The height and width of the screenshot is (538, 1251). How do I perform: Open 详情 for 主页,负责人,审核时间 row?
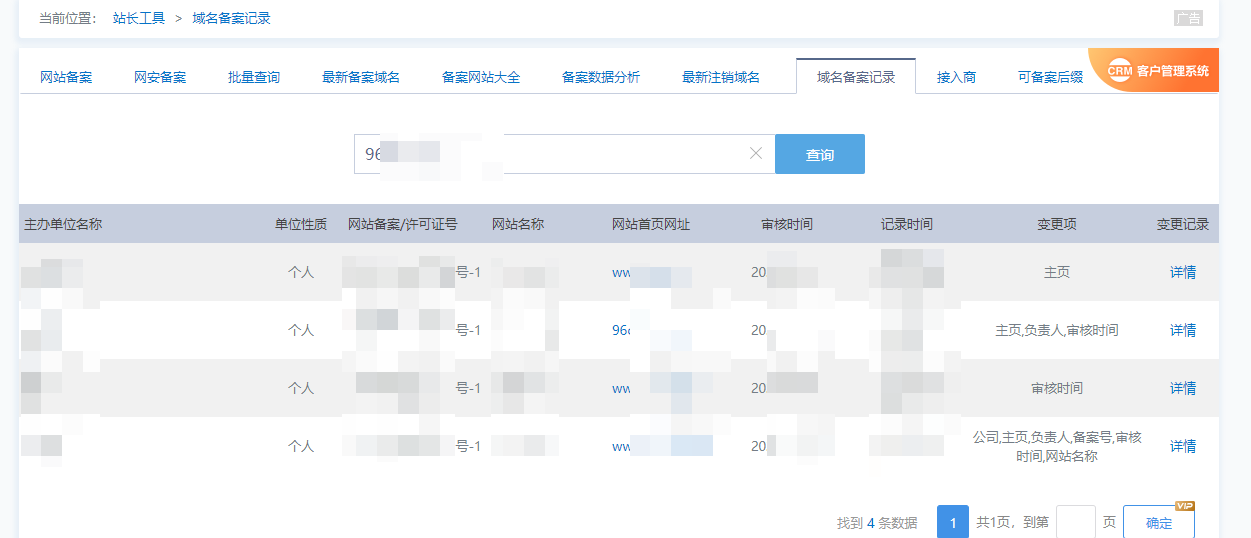pos(1183,330)
